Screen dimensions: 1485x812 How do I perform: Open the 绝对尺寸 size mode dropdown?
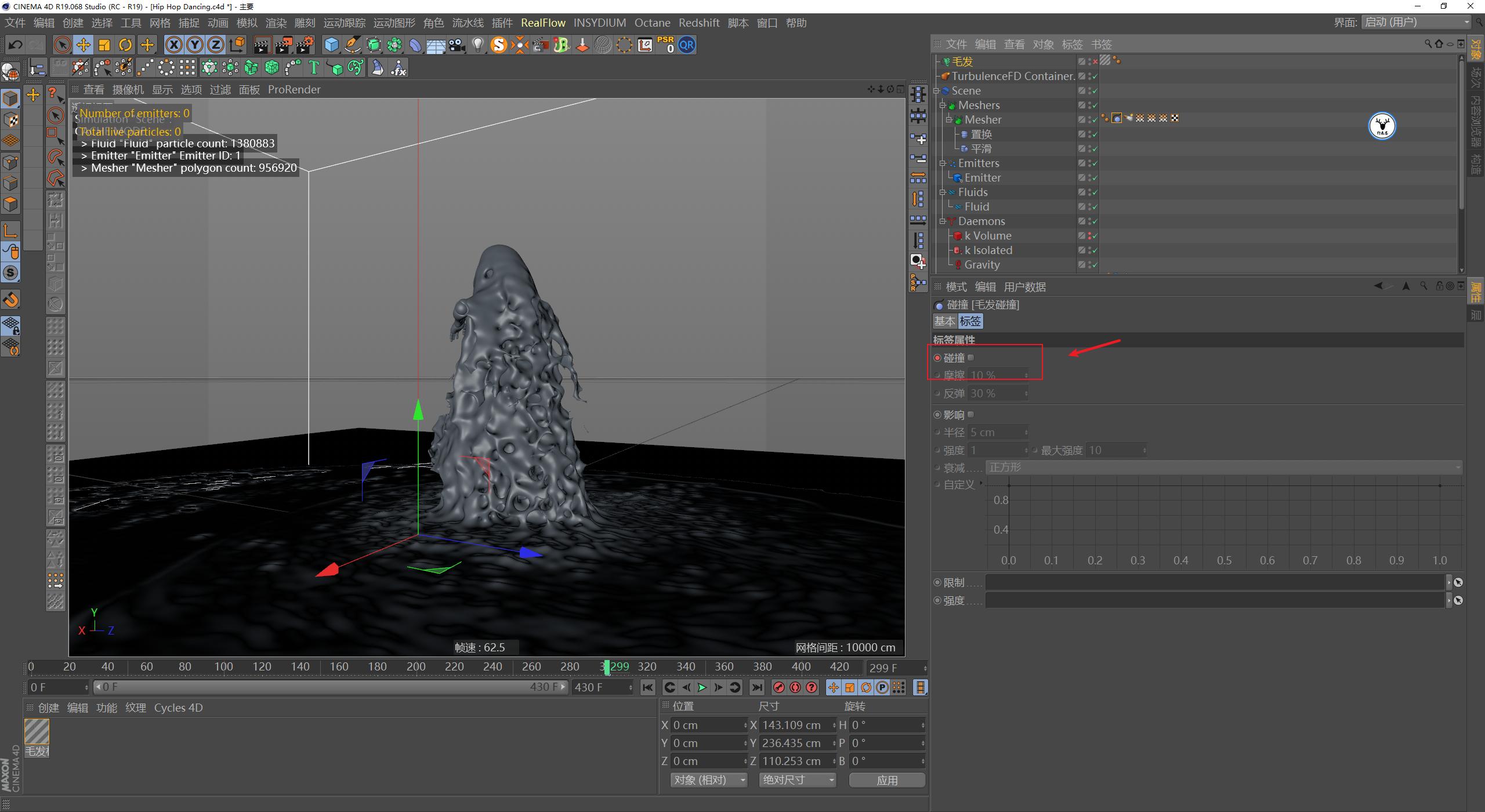[798, 780]
